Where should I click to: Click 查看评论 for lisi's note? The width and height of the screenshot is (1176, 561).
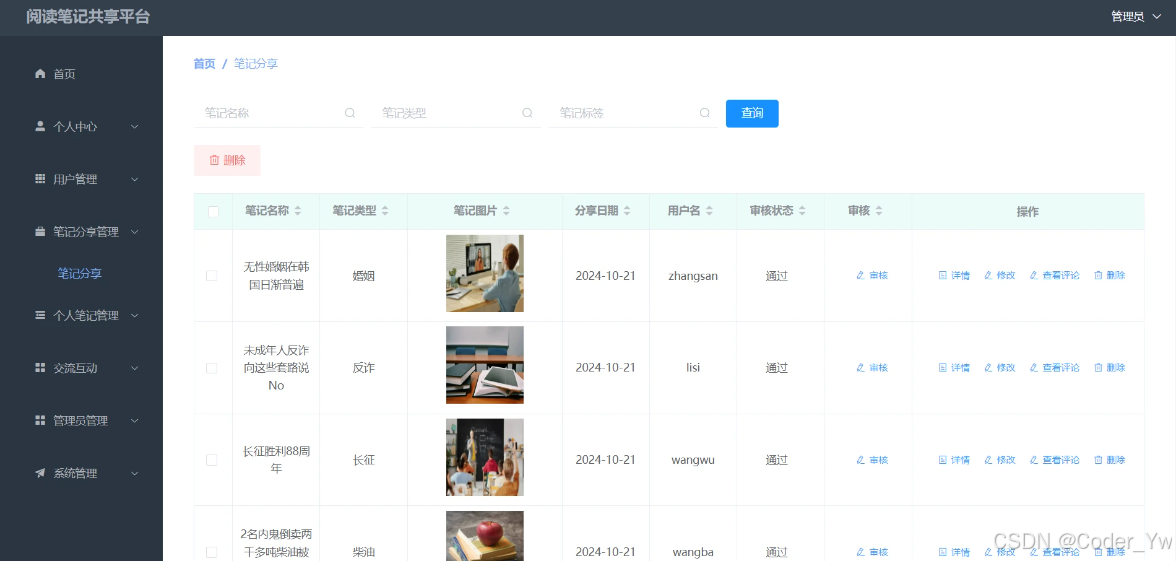1054,368
